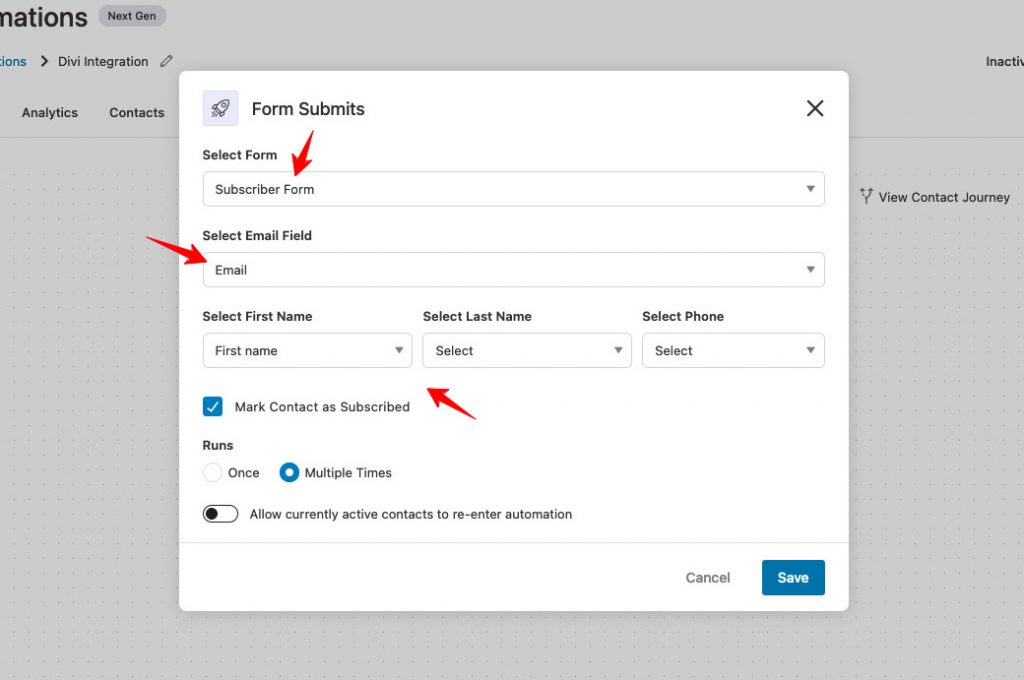Click the Select Form label
Screen dimensions: 1024x680
240,155
